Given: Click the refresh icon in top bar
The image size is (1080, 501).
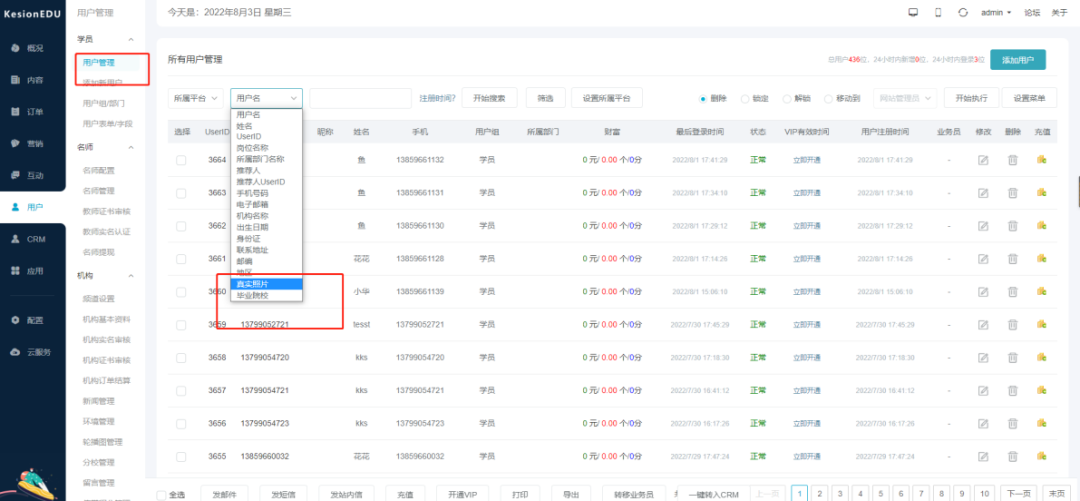Looking at the screenshot, I should tap(962, 12).
